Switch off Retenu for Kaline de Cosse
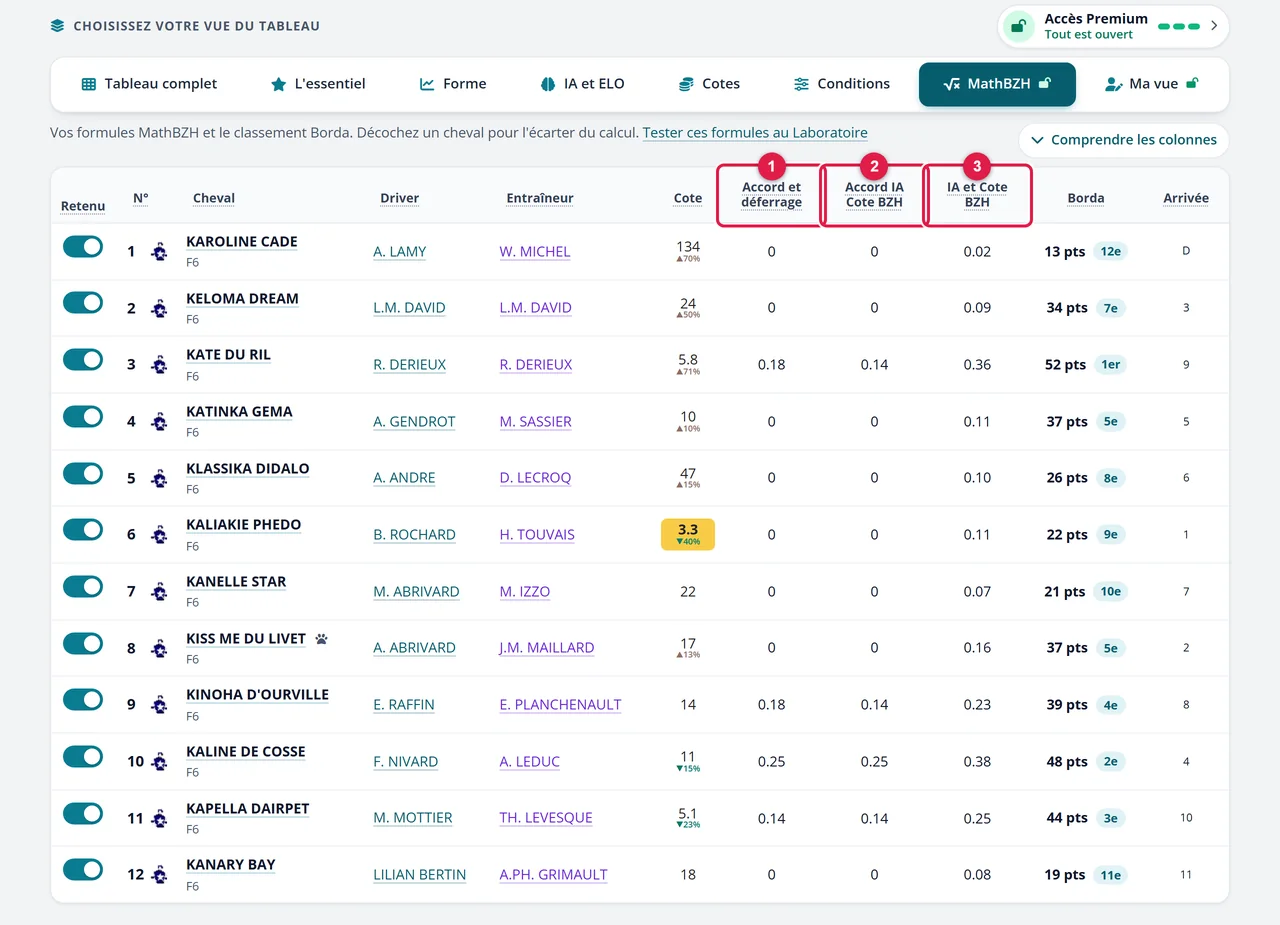 [x=83, y=757]
